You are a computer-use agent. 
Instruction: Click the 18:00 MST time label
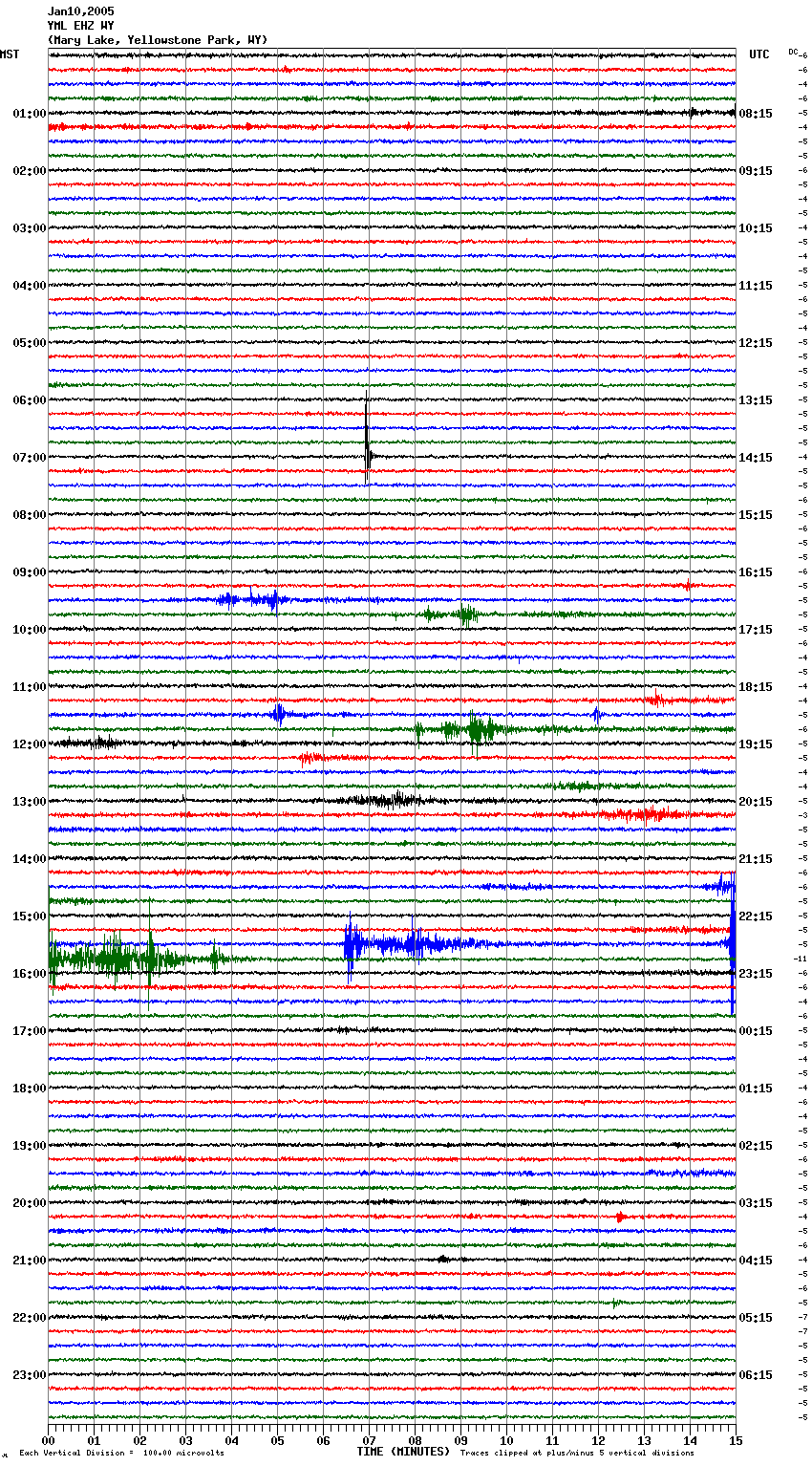click(30, 1089)
